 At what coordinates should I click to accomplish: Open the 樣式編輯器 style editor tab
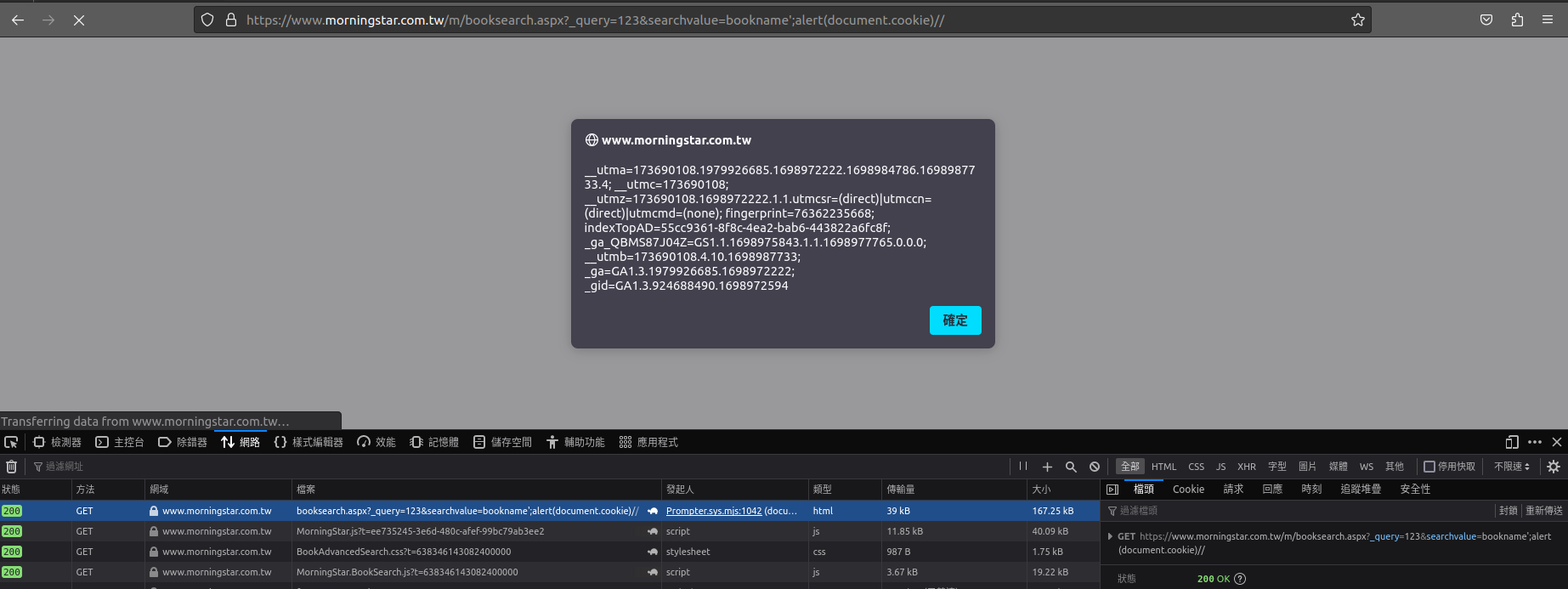309,442
